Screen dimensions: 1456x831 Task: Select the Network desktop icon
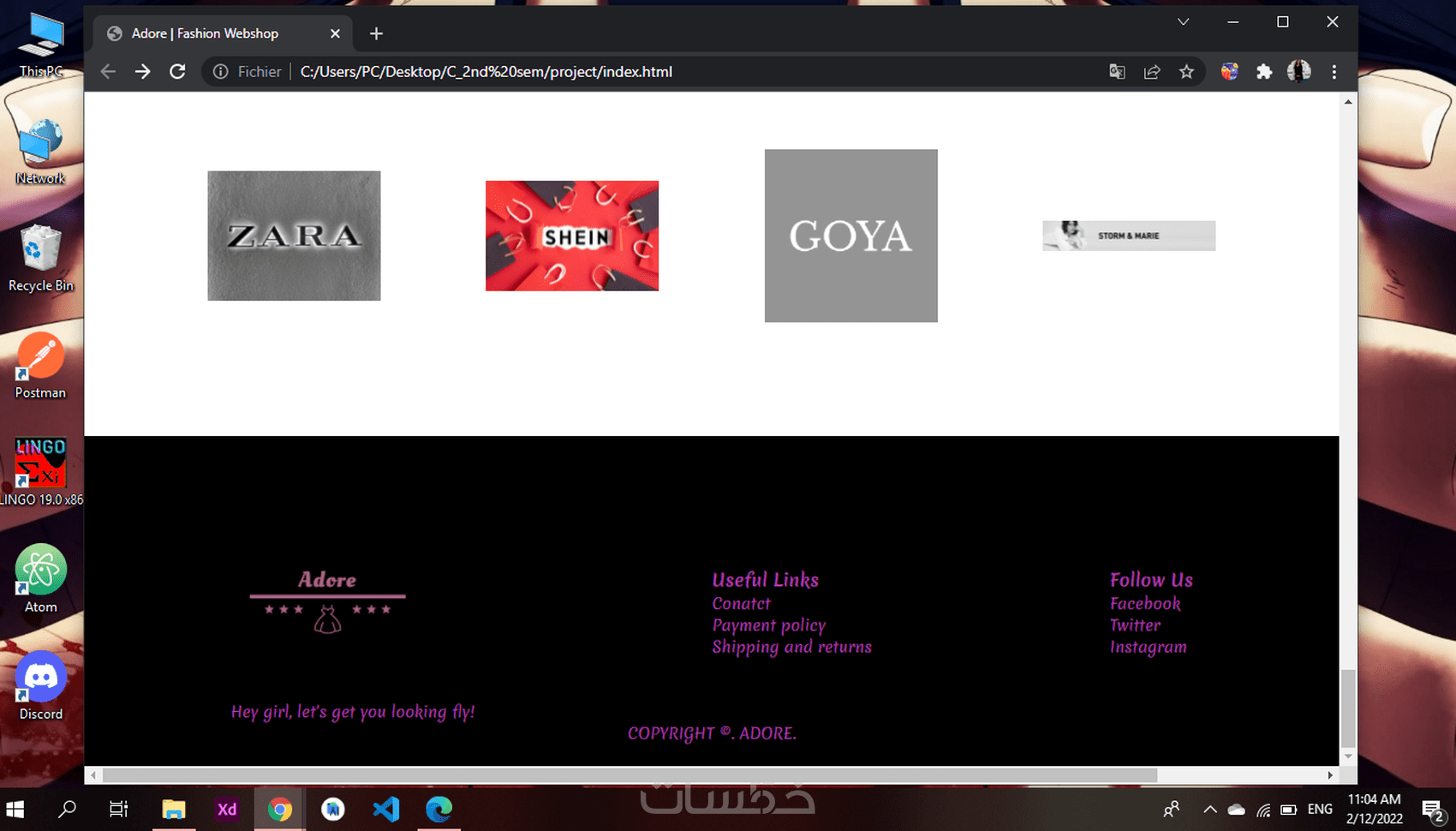point(40,151)
